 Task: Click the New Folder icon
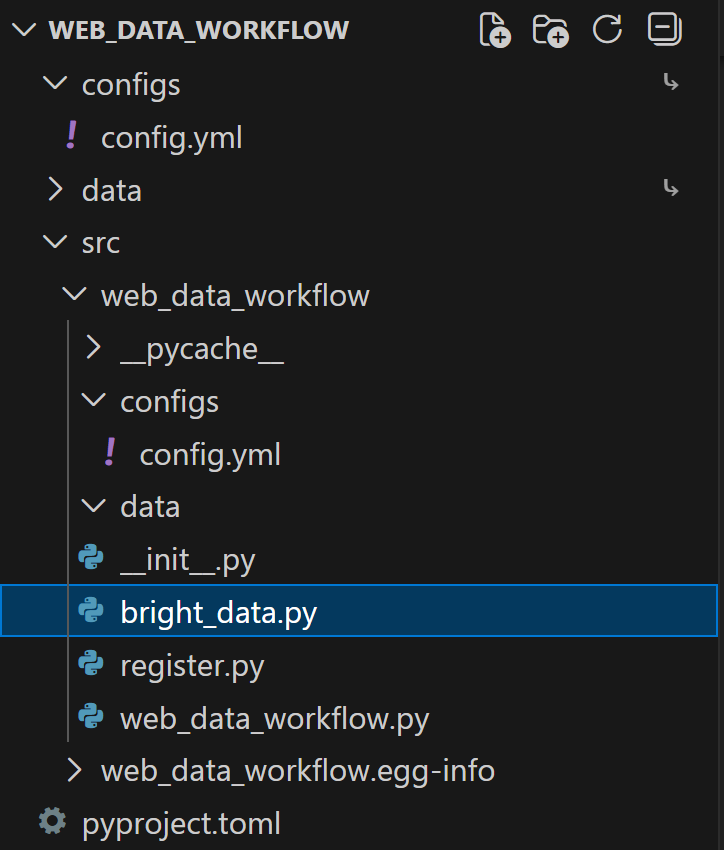point(551,30)
